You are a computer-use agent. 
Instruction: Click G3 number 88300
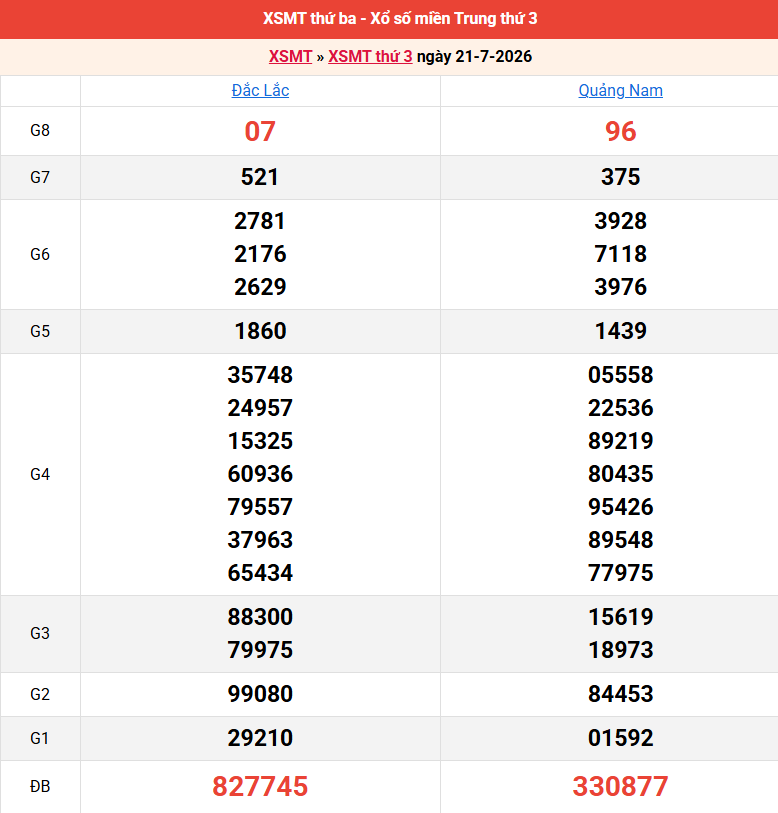(260, 617)
